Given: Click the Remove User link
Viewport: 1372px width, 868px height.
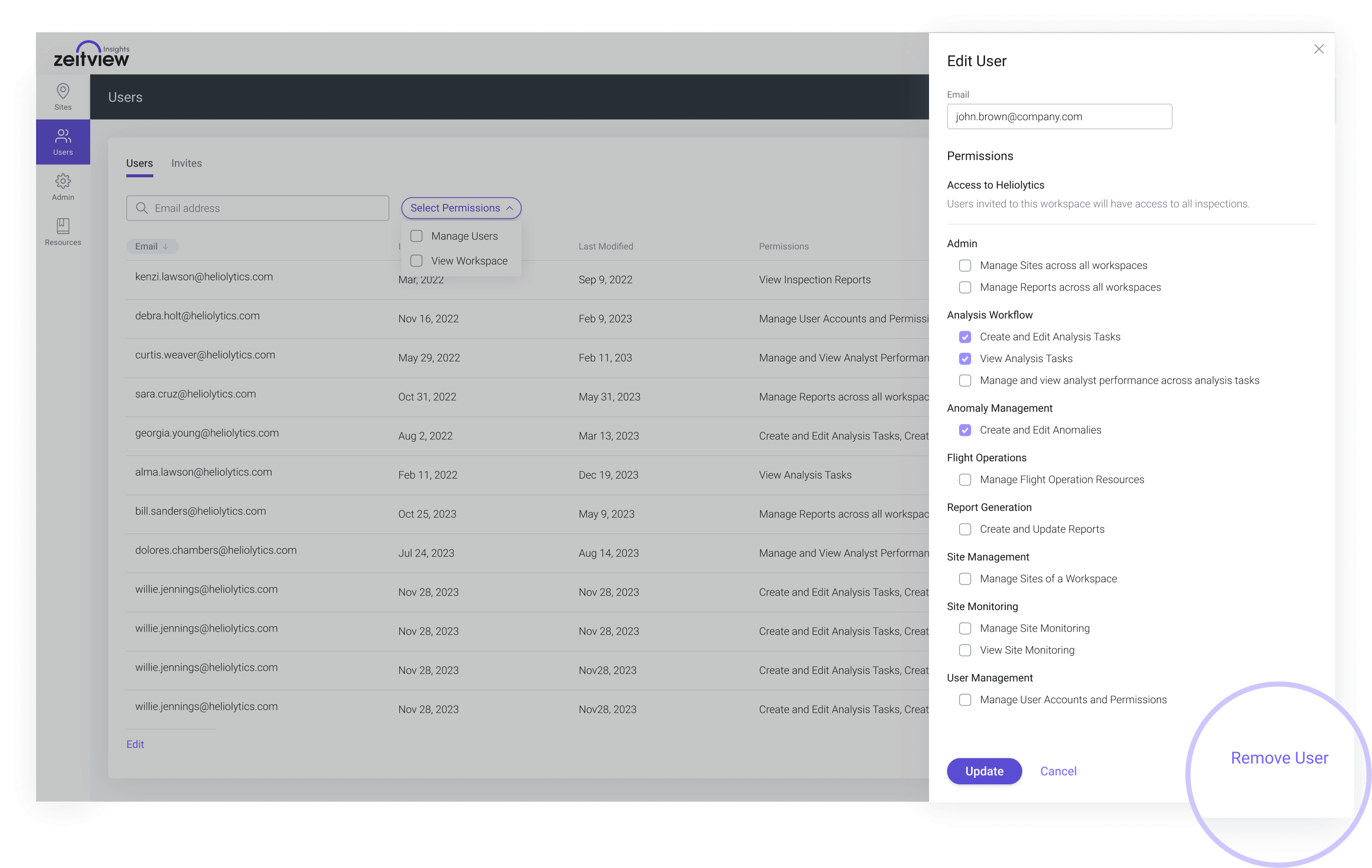Looking at the screenshot, I should point(1279,757).
